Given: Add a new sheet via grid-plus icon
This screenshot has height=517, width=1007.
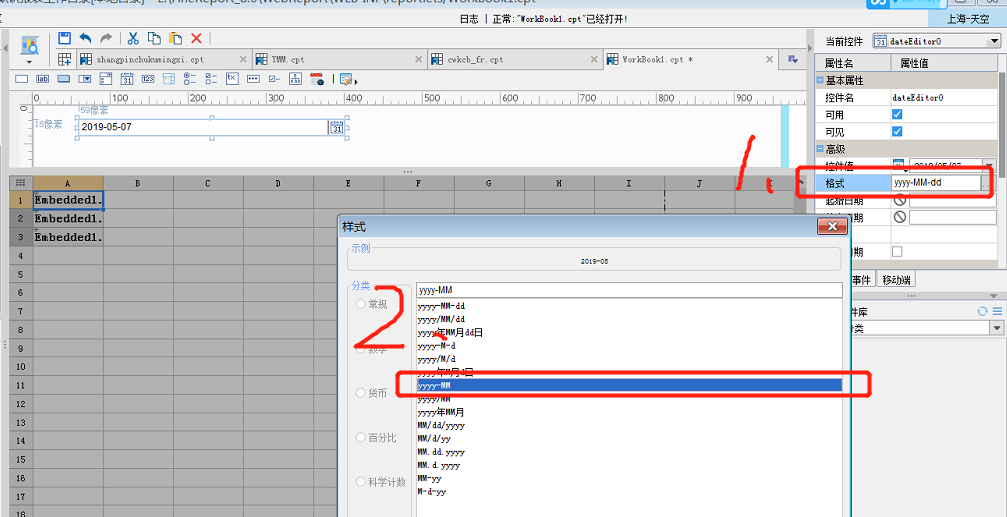Looking at the screenshot, I should [64, 60].
